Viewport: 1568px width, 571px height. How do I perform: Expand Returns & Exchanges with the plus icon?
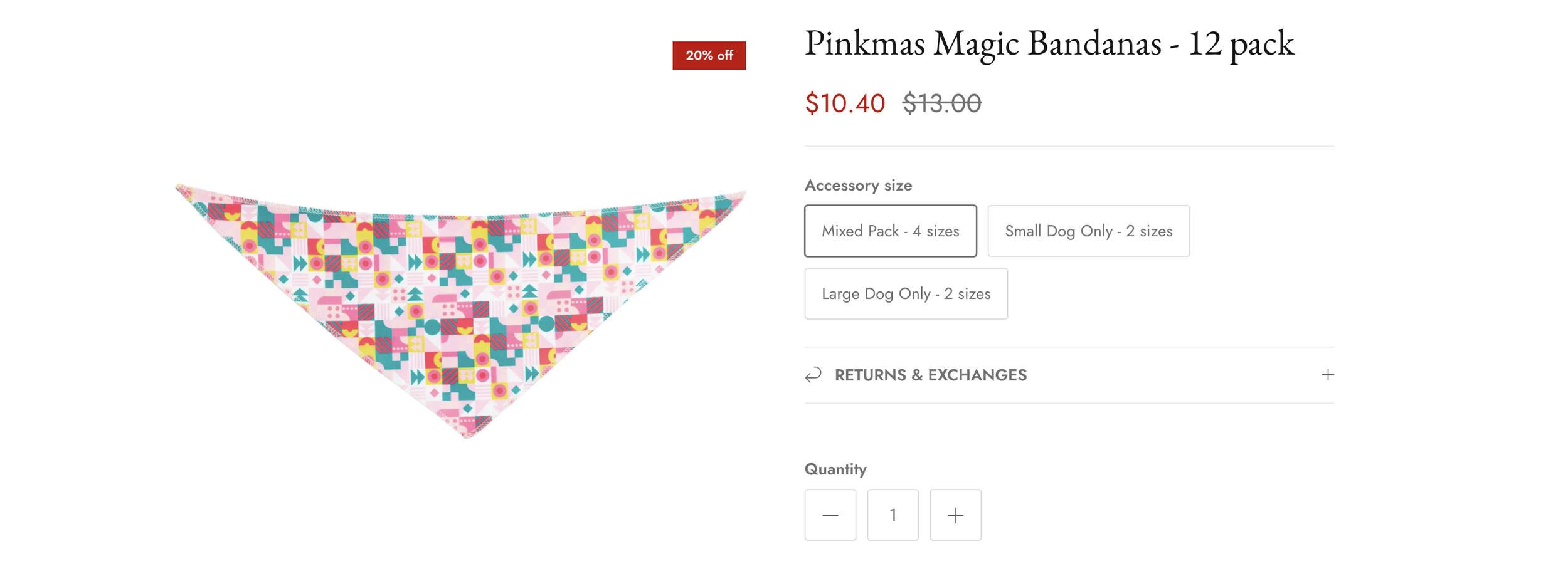click(1327, 375)
